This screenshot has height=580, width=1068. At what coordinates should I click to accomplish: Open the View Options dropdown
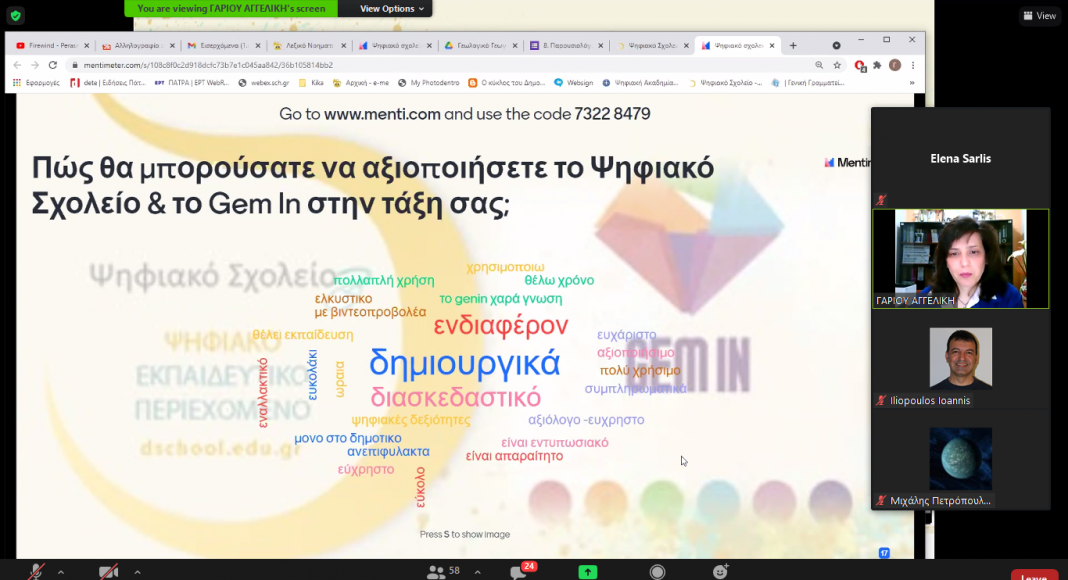pos(392,8)
